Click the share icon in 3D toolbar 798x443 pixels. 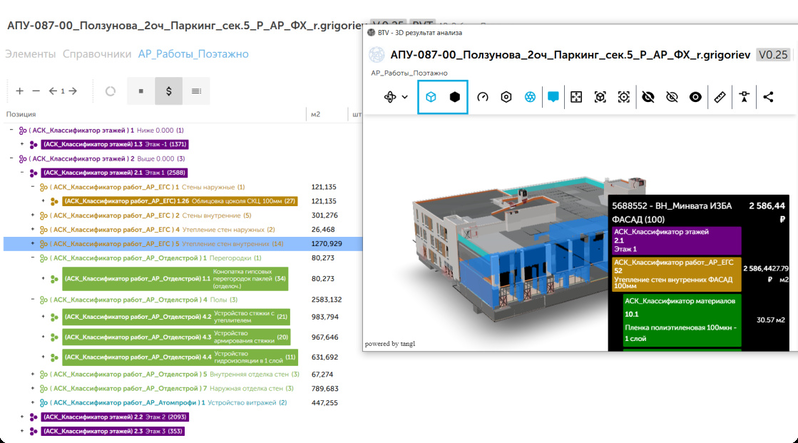click(x=768, y=97)
